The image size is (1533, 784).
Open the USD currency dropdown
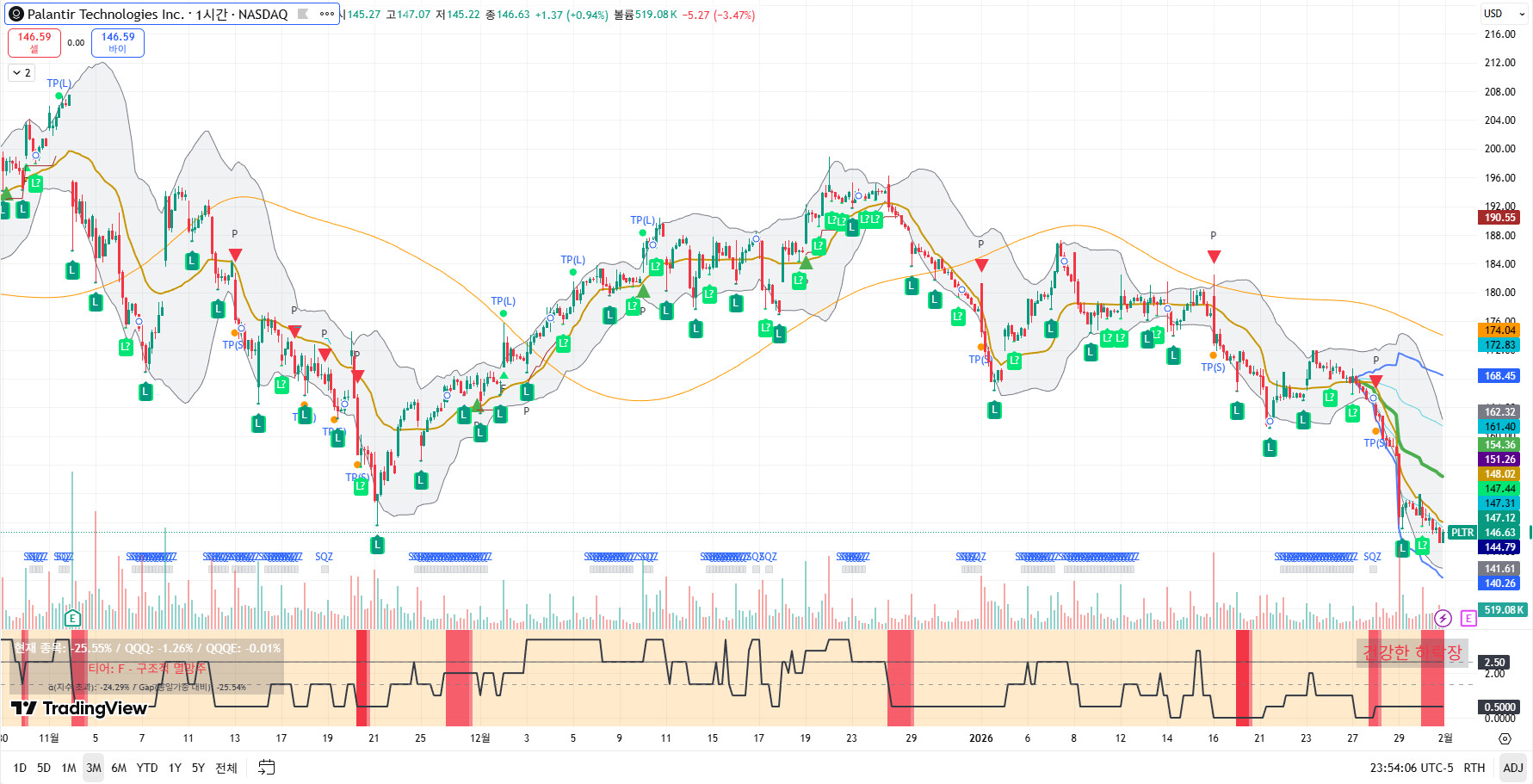pyautogui.click(x=1505, y=14)
